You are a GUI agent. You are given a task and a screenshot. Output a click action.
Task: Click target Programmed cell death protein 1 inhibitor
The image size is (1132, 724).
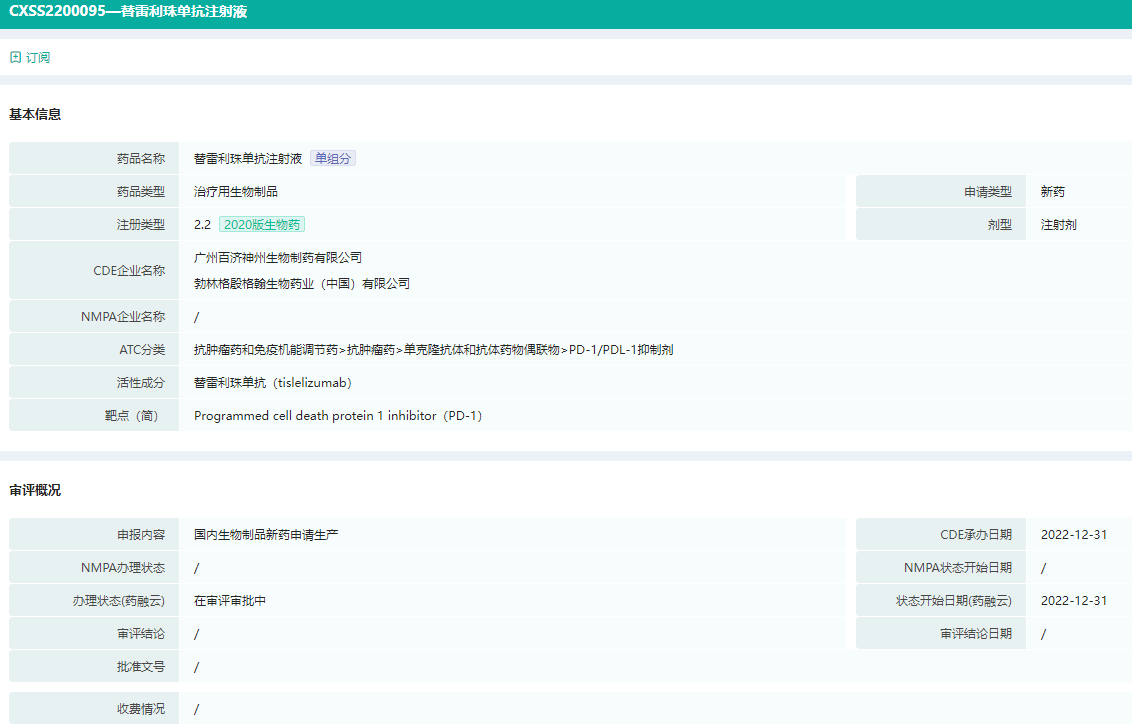(x=338, y=416)
